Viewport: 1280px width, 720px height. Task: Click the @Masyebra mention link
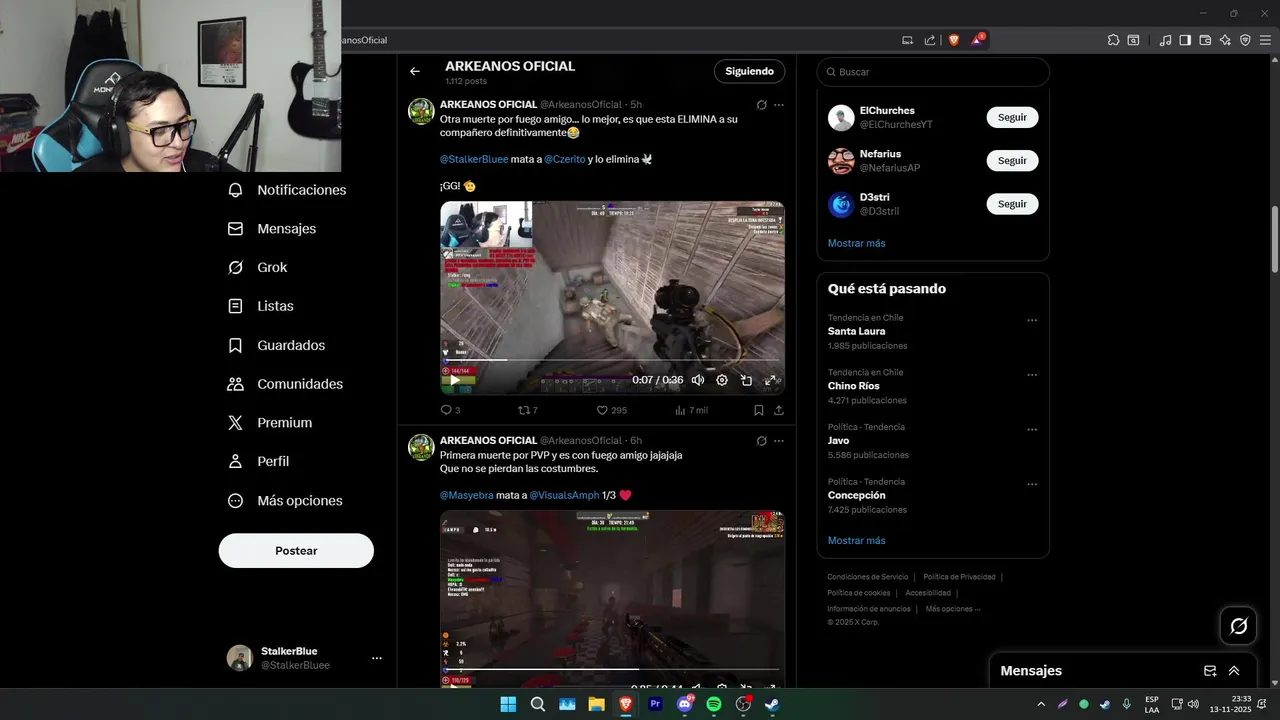coord(467,495)
